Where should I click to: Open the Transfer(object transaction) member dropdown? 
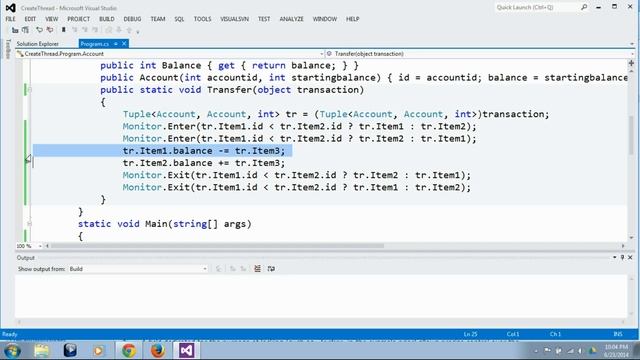click(480, 54)
